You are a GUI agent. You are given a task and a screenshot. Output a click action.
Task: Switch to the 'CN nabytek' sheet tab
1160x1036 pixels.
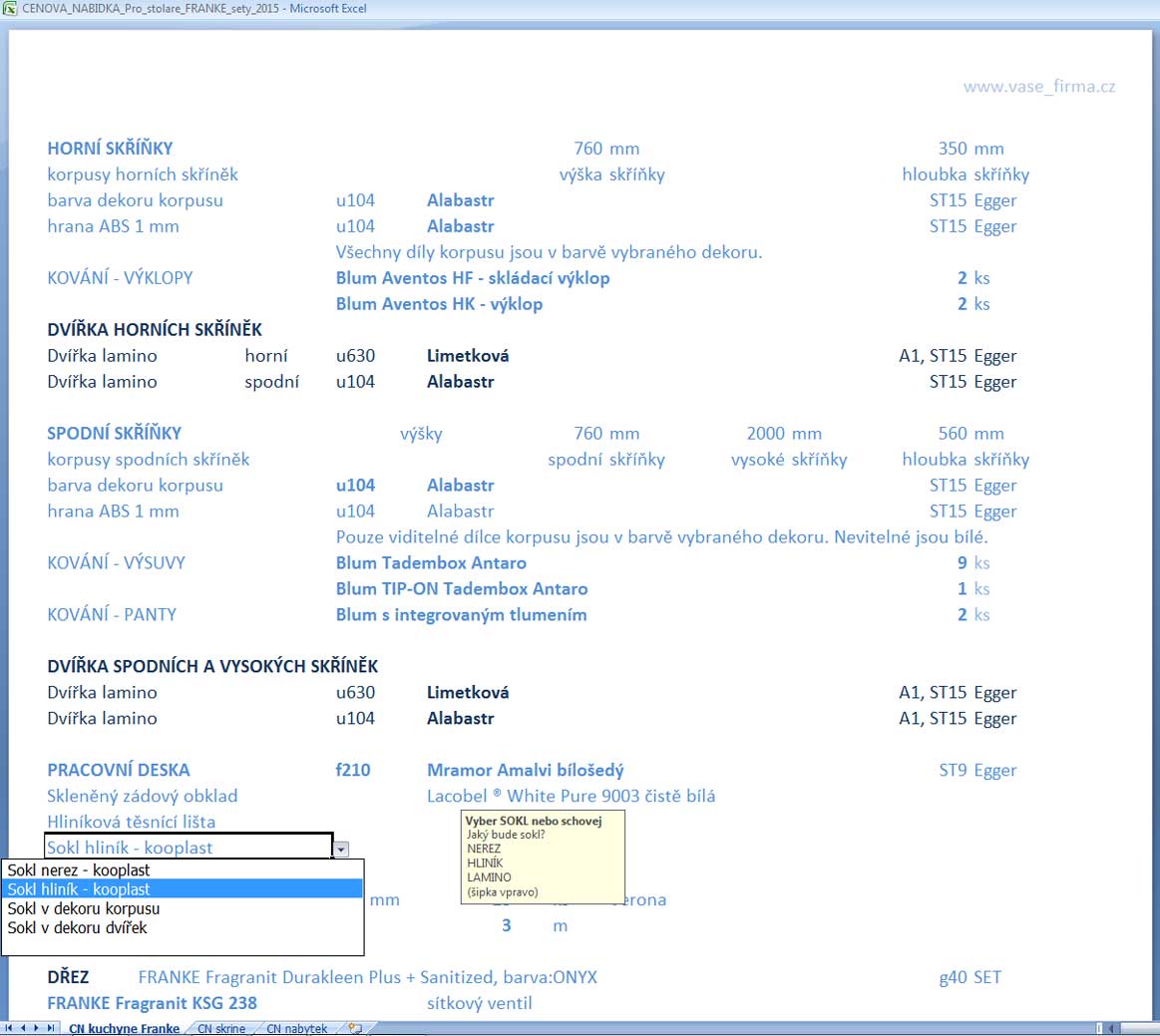(296, 1029)
